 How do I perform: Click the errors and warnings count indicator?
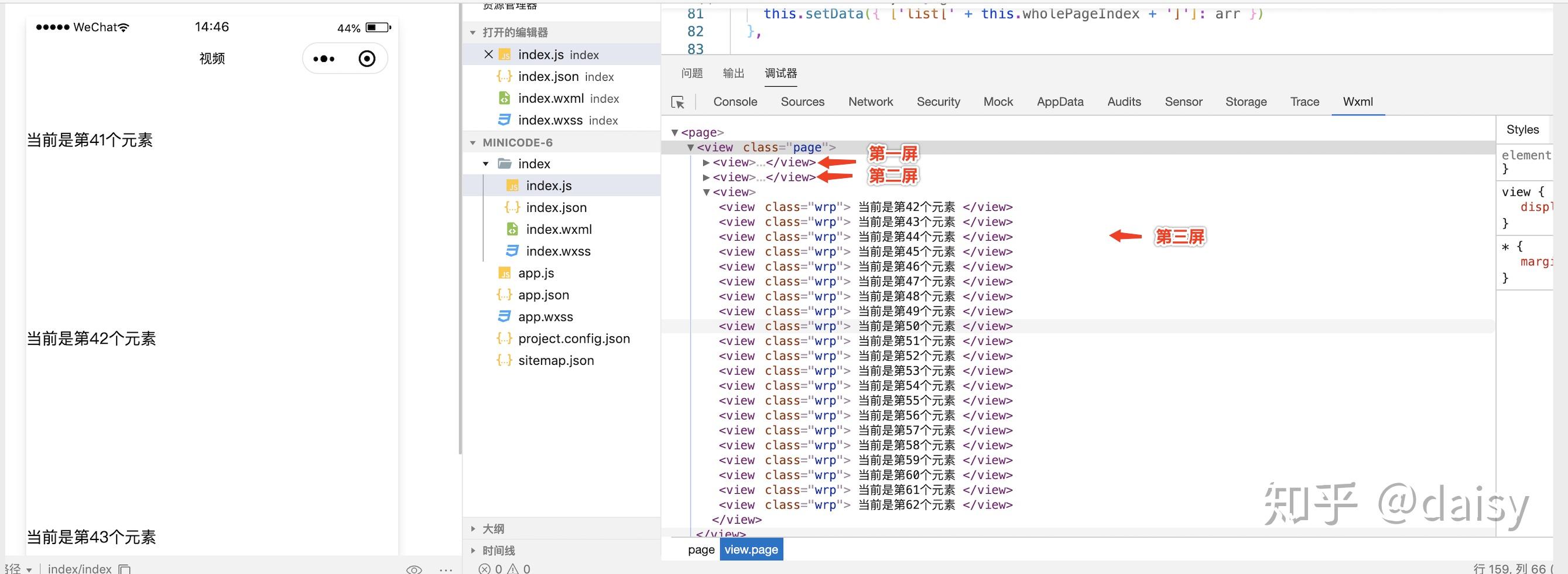505,569
